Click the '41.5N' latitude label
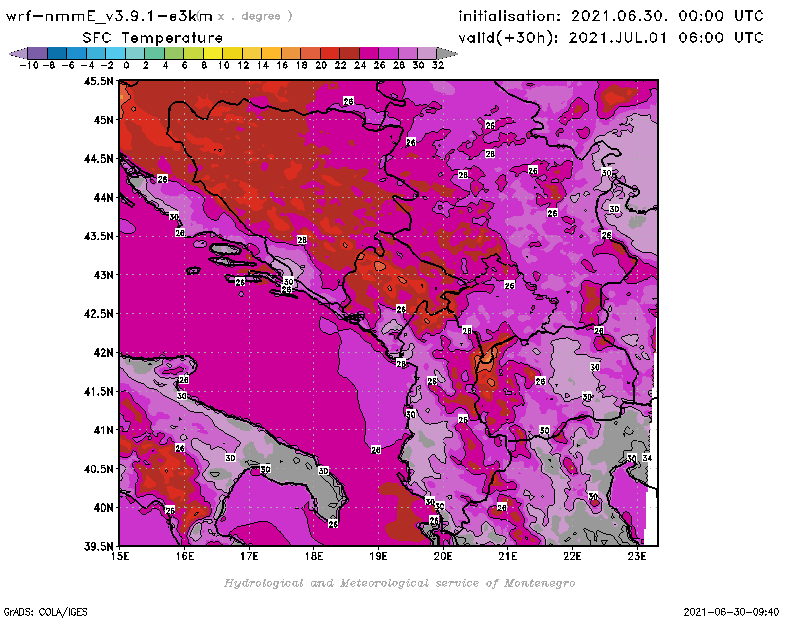The height and width of the screenshot is (618, 800). pos(98,391)
